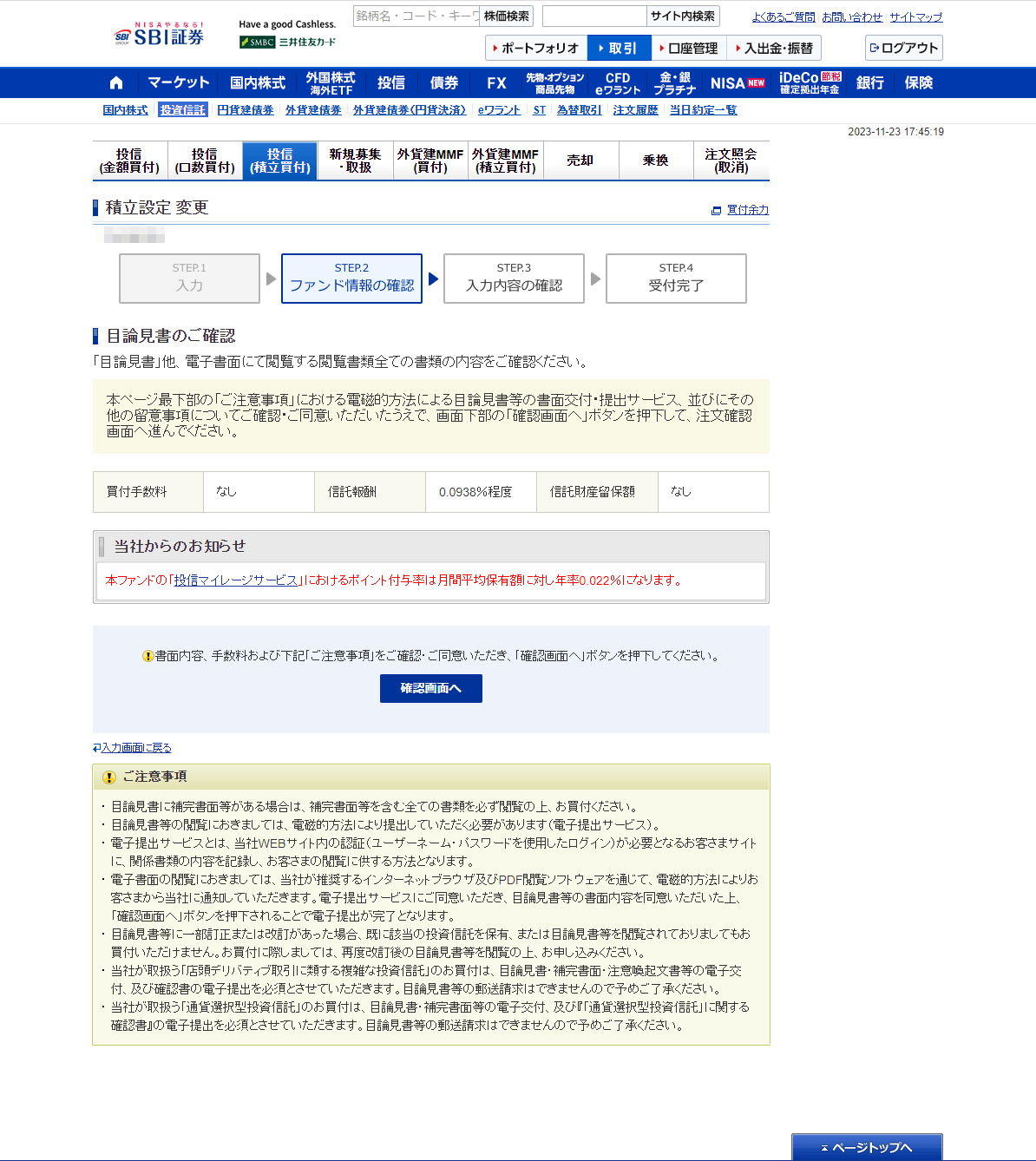This screenshot has width=1036, height=1161.
Task: Click the サイト内検索 button
Action: [x=683, y=16]
